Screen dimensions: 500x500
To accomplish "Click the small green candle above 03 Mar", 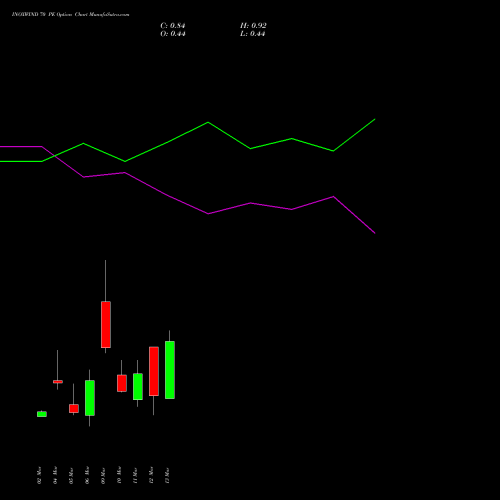I will (x=42, y=414).
